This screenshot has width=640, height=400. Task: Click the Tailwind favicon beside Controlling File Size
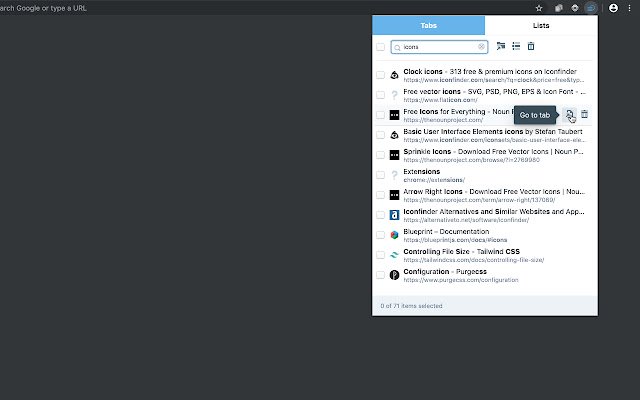(394, 255)
